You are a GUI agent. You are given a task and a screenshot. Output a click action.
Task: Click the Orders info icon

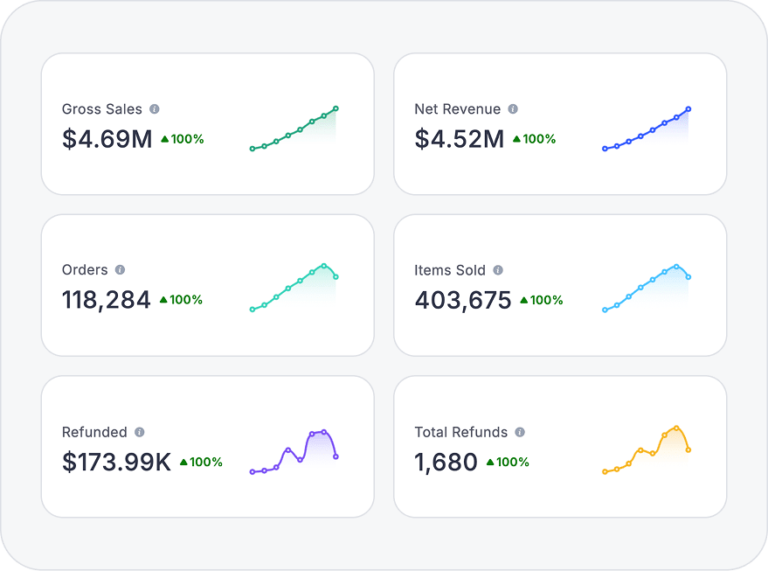(x=120, y=270)
